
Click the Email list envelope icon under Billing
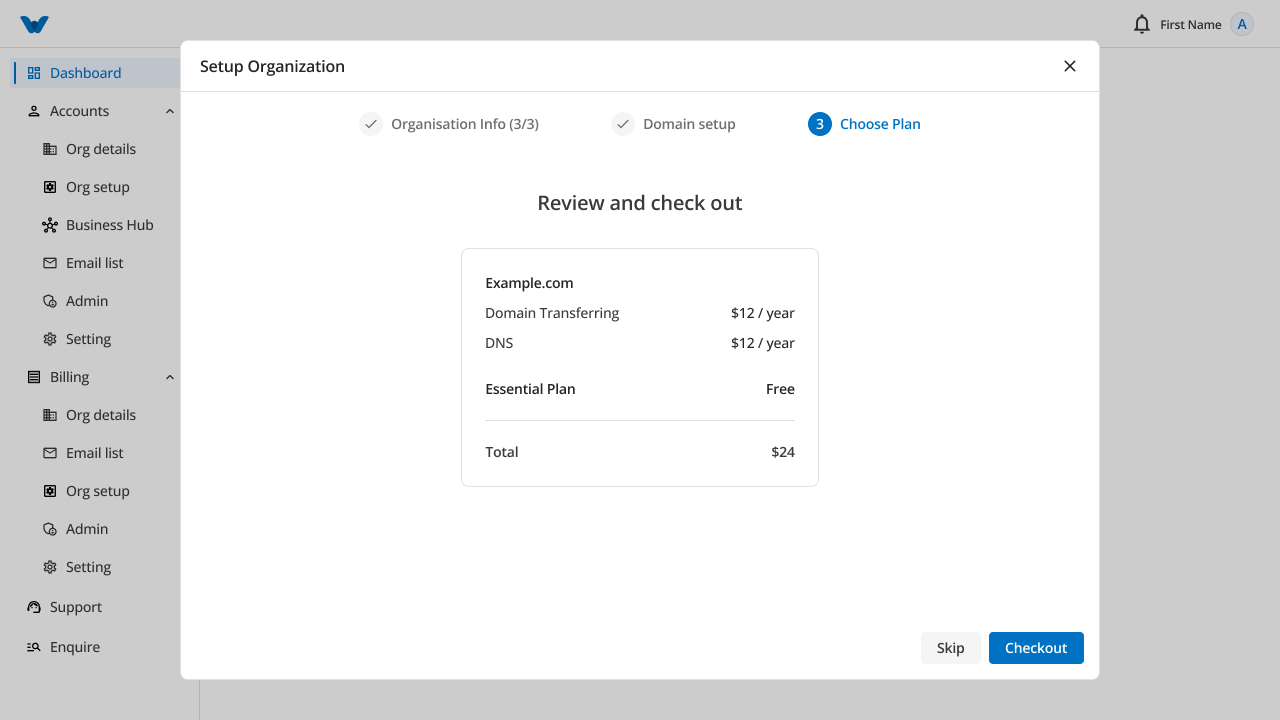tap(50, 453)
